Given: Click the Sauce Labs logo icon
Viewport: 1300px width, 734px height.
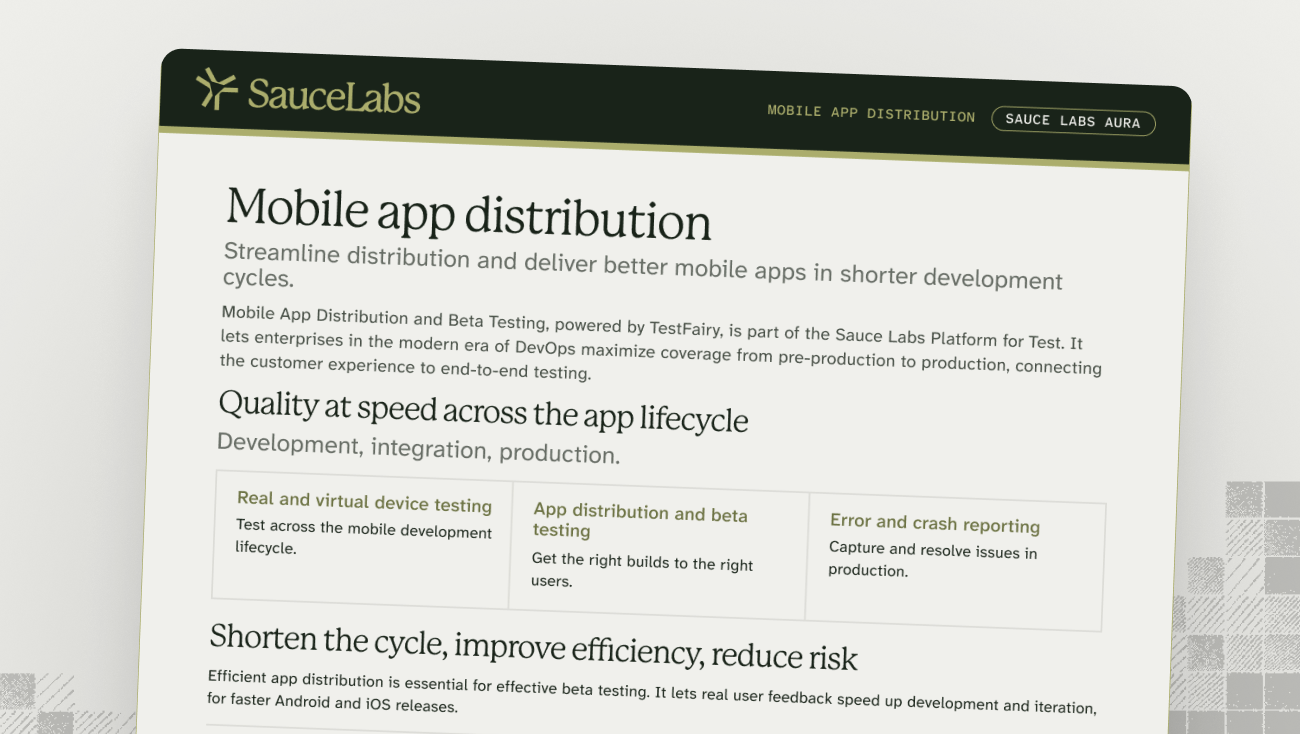Looking at the screenshot, I should point(217,88).
